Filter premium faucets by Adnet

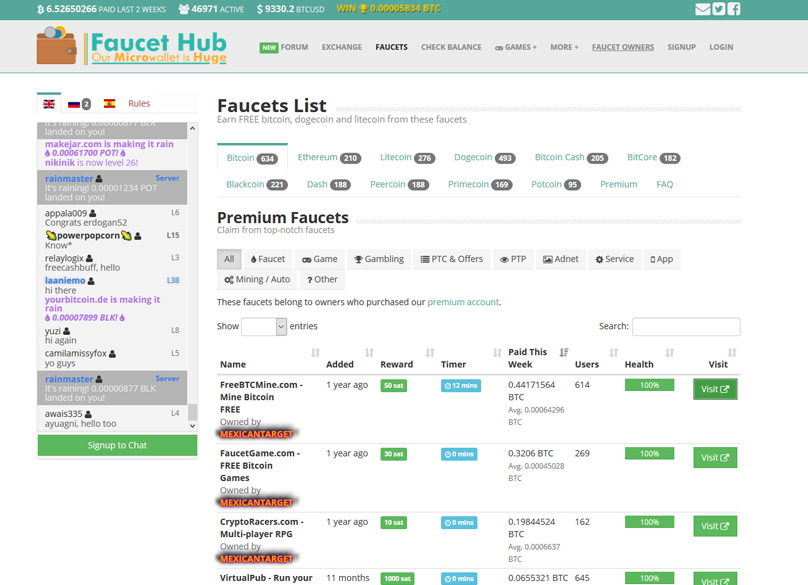561,259
